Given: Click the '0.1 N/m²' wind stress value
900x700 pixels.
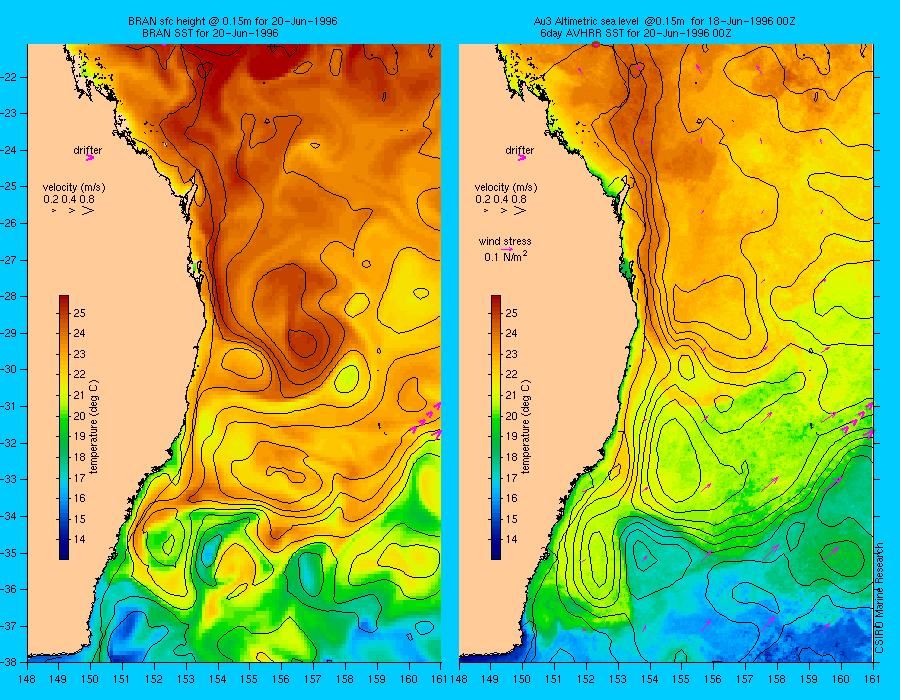Looking at the screenshot, I should (506, 256).
